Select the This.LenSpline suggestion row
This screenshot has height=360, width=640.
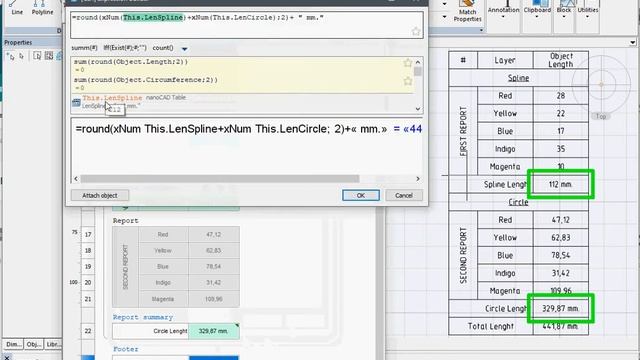point(242,102)
